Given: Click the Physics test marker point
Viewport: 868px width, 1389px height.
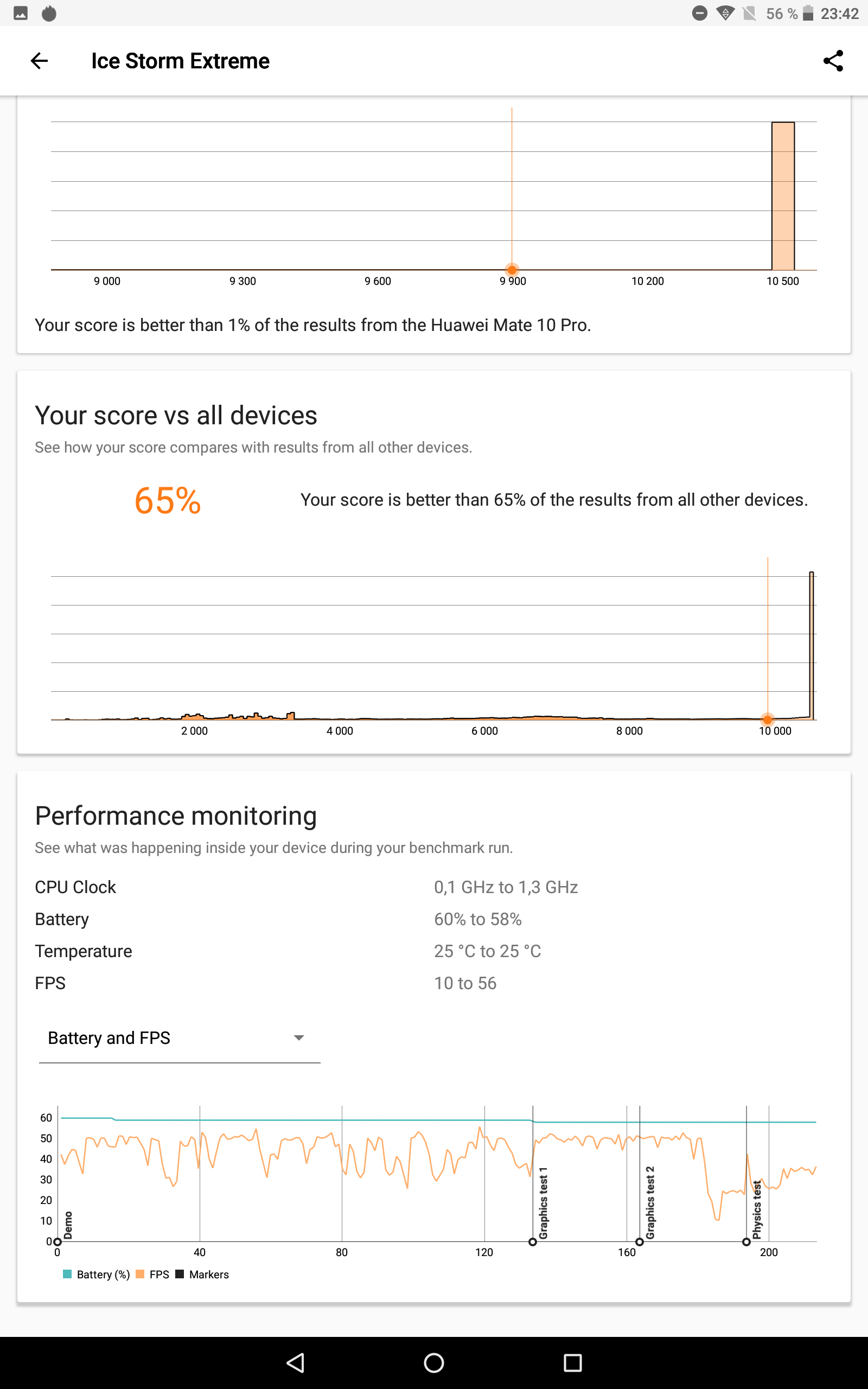Looking at the screenshot, I should pos(746,1241).
